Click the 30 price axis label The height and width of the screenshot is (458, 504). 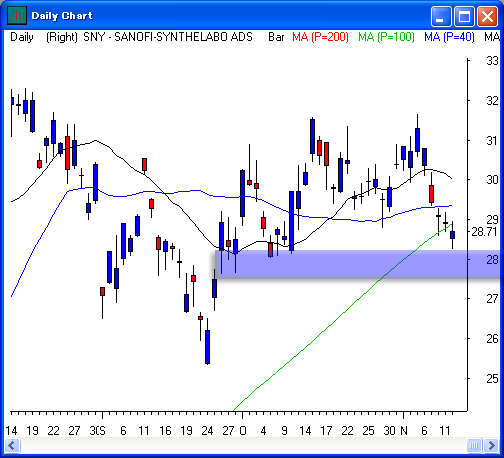coord(492,180)
